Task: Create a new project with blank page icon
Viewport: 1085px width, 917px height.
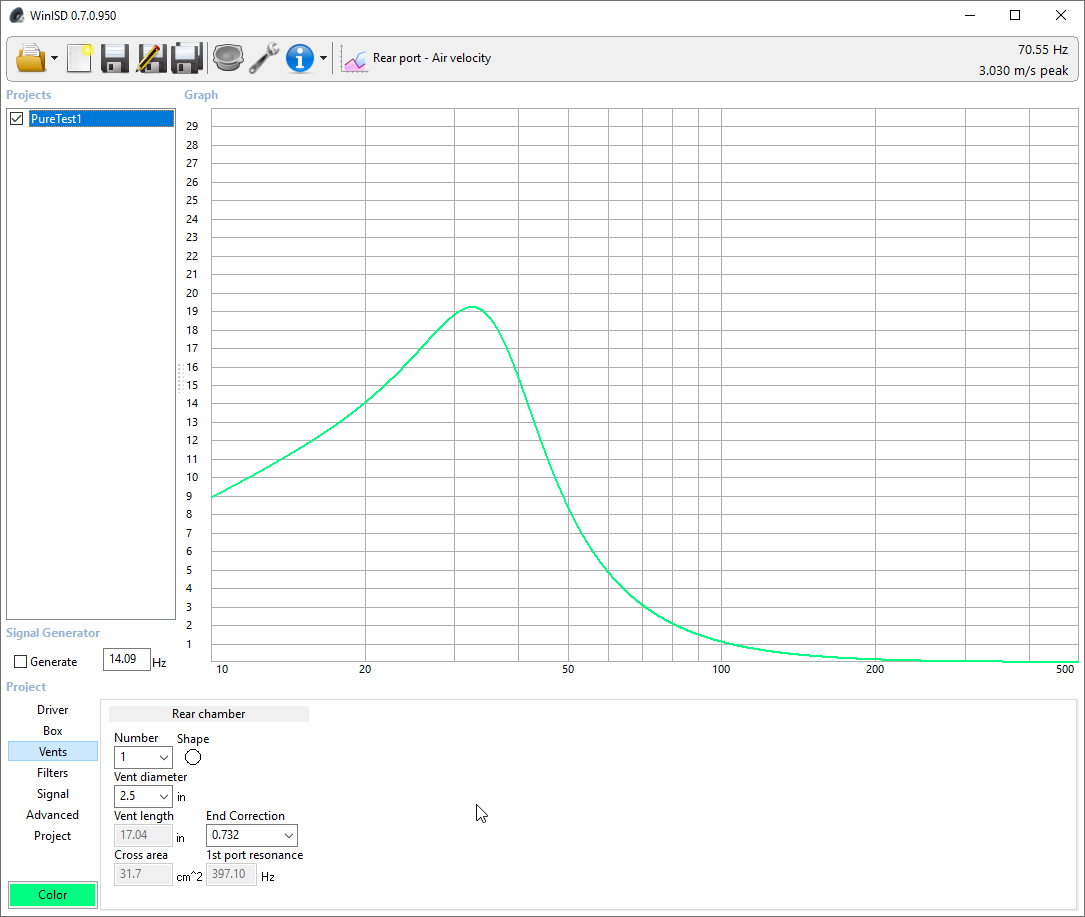Action: [x=80, y=58]
